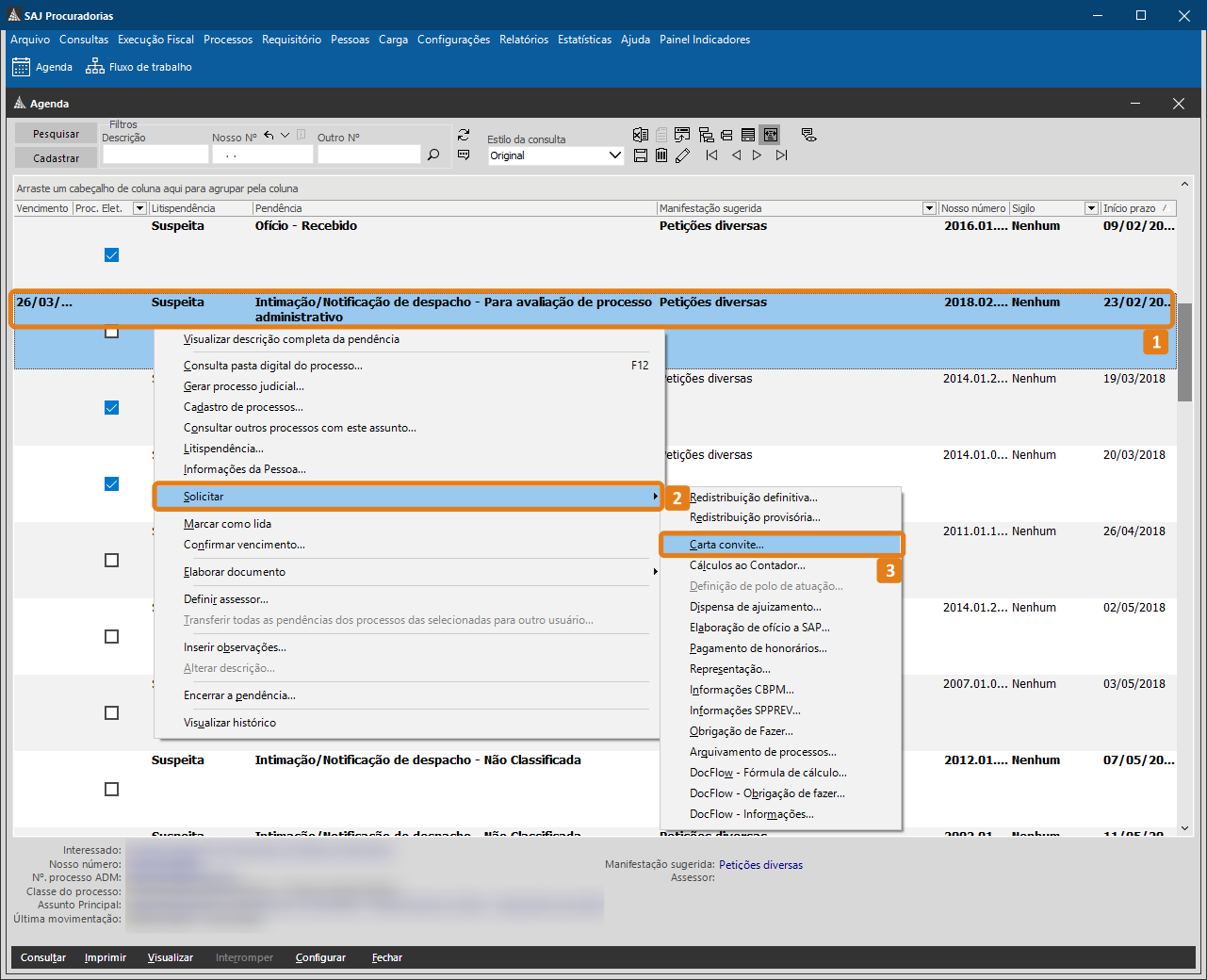Click the vertical scrollbar thumb of the list

(x=1184, y=352)
